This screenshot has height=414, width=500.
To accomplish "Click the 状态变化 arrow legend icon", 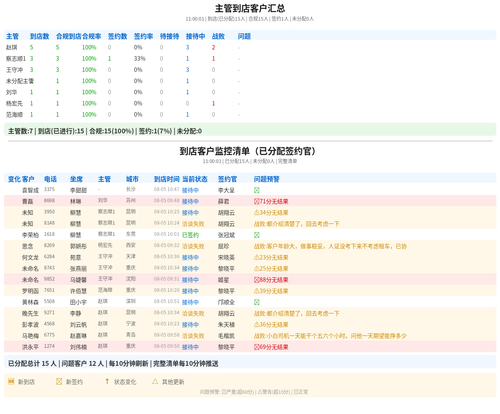I will pos(107,381).
